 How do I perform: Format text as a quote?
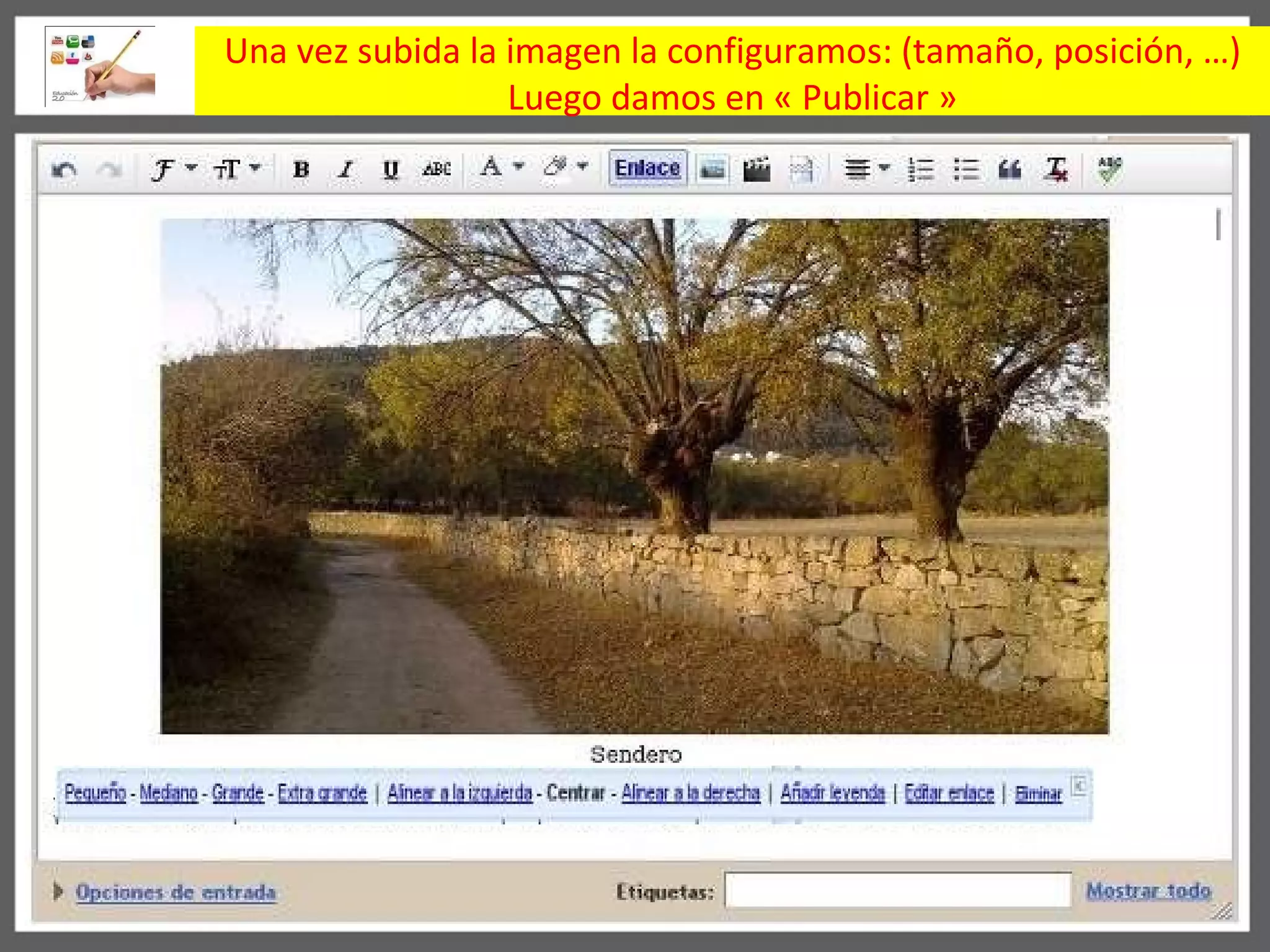(x=1010, y=169)
